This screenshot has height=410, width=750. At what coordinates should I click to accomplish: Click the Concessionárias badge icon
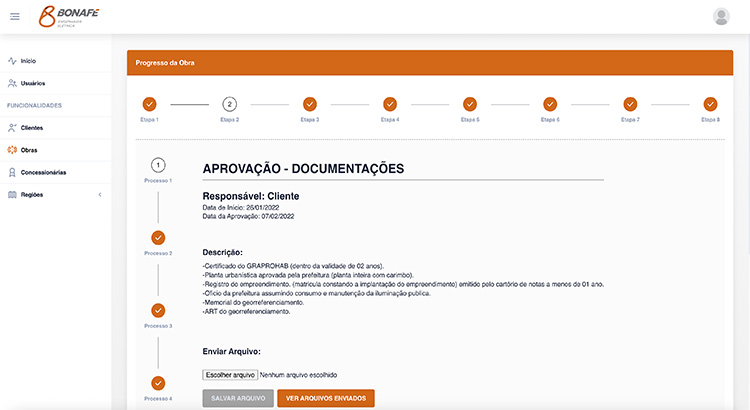(12, 172)
